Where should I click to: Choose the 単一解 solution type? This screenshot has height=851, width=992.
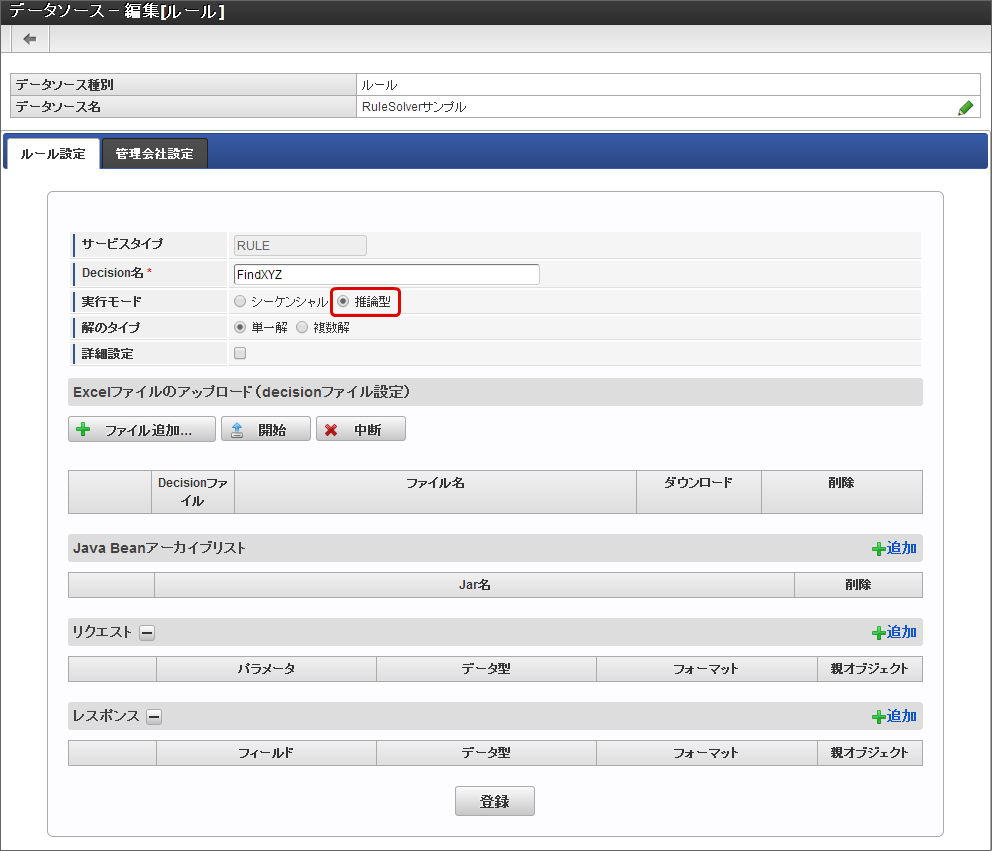pyautogui.click(x=240, y=327)
